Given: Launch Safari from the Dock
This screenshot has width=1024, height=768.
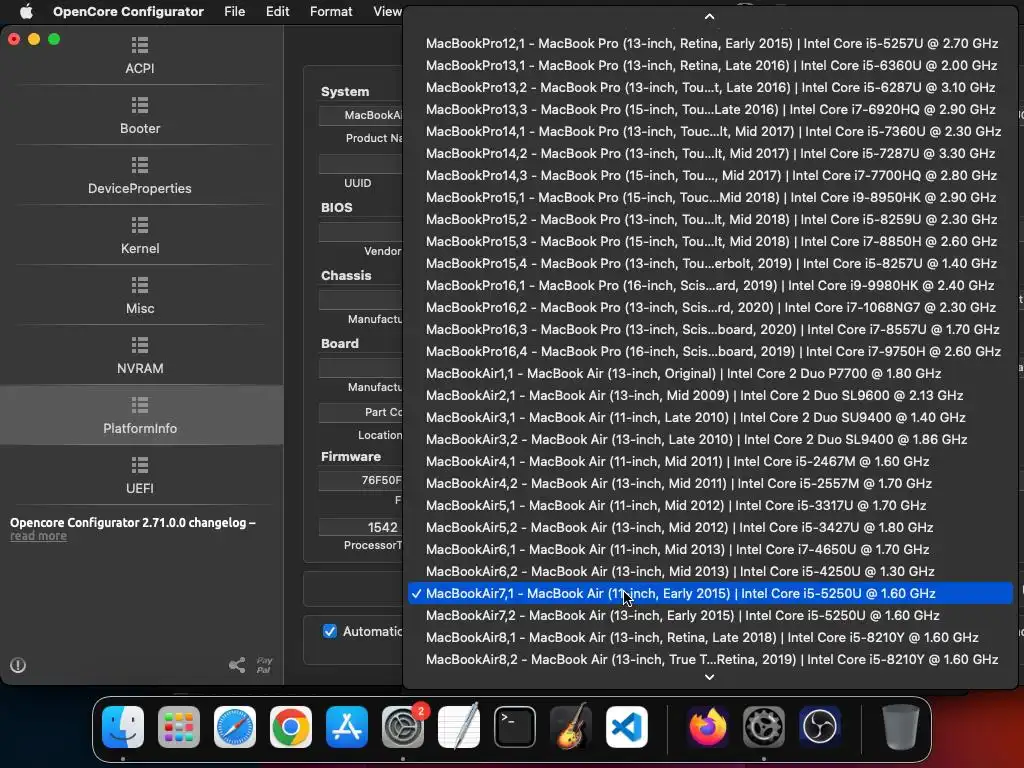Looking at the screenshot, I should (234, 727).
